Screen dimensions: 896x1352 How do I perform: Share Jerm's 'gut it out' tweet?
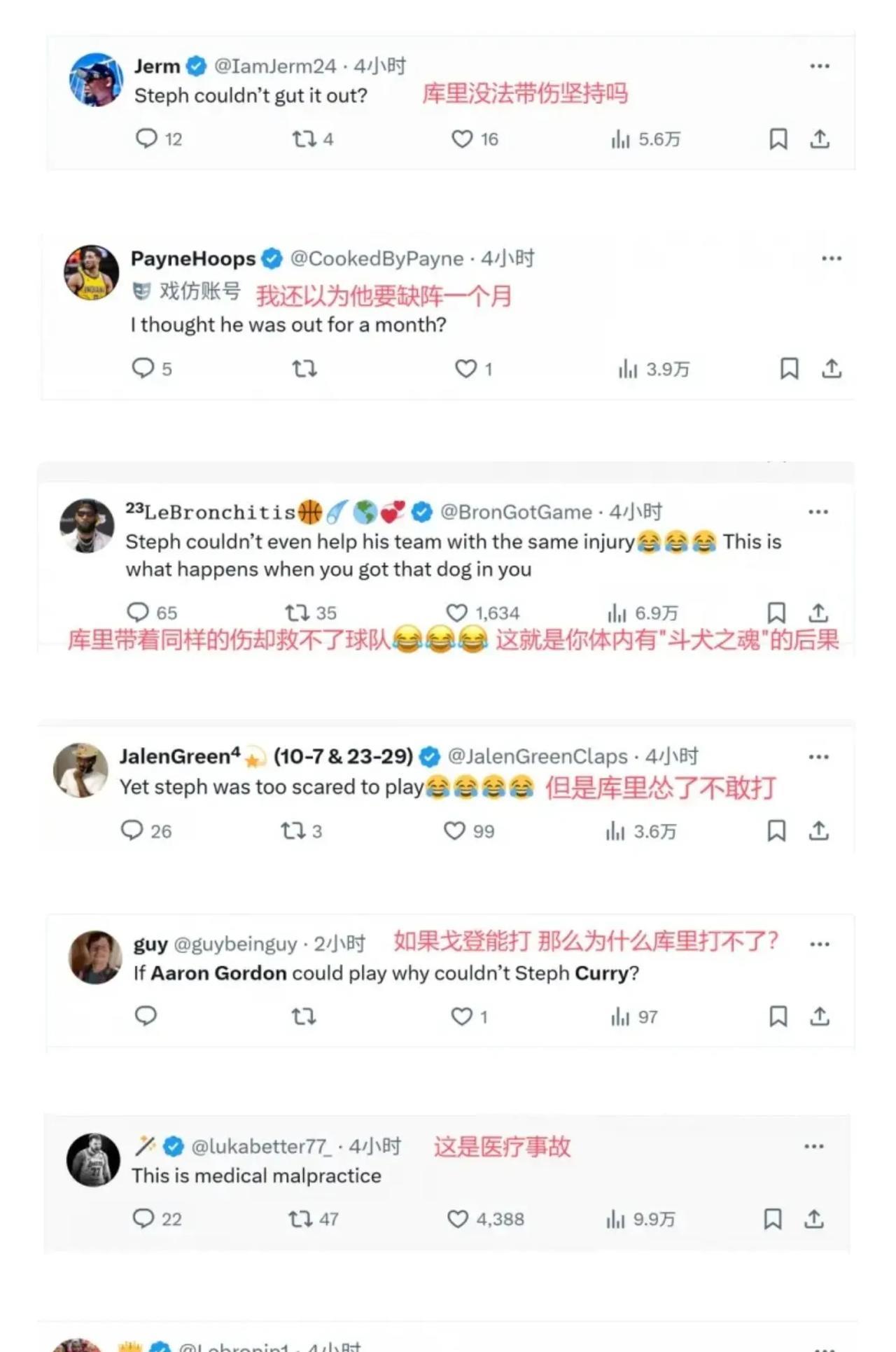click(x=820, y=139)
